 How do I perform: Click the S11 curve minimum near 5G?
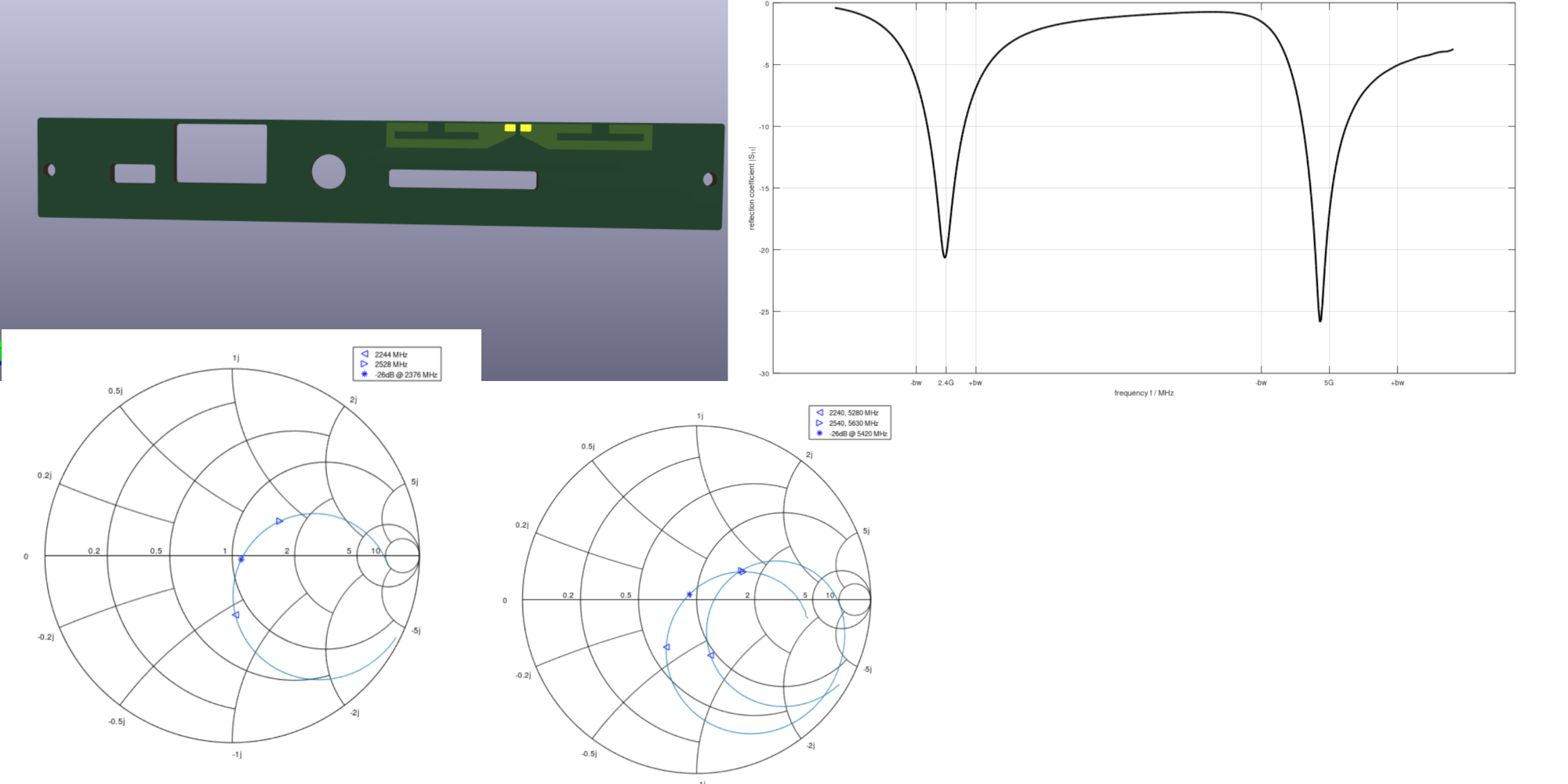coord(1320,320)
